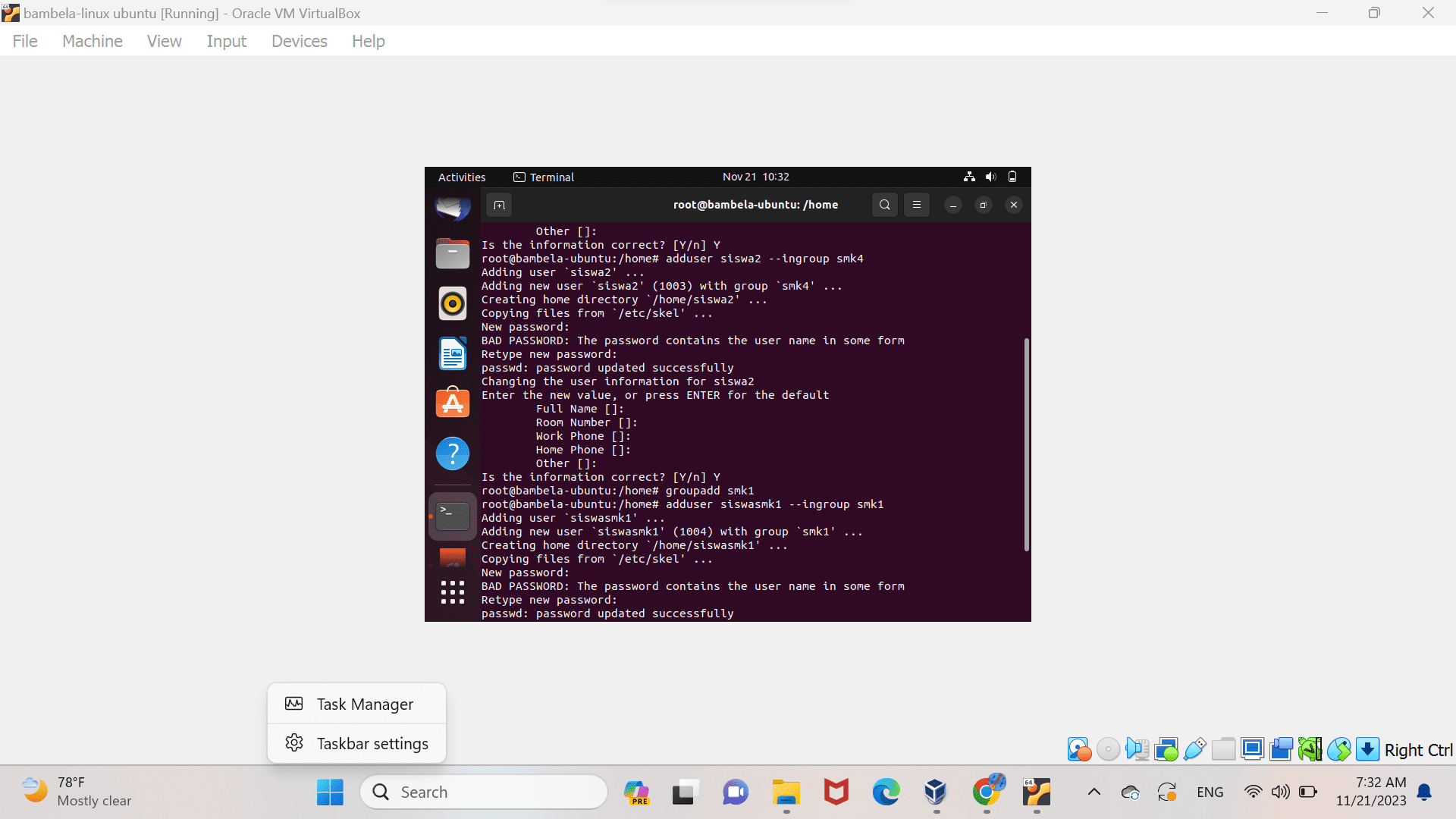Image resolution: width=1456 pixels, height=819 pixels.
Task: Expand hidden system tray icons chevron
Action: (1094, 792)
